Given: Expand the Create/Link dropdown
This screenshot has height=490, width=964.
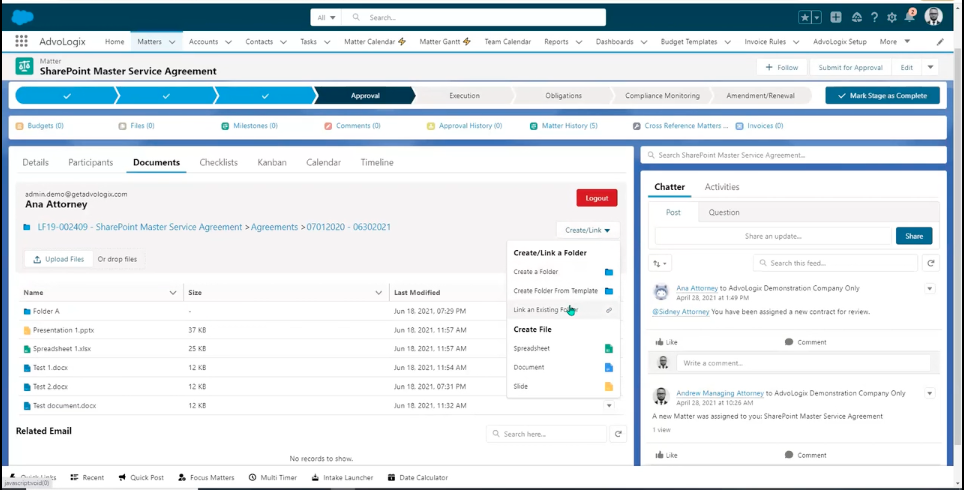Looking at the screenshot, I should (x=586, y=230).
